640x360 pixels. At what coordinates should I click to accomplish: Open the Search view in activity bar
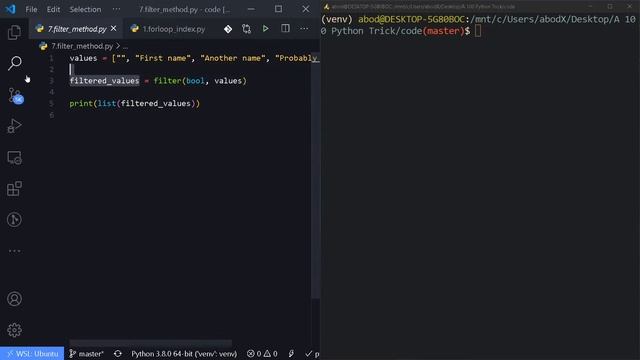(x=15, y=63)
